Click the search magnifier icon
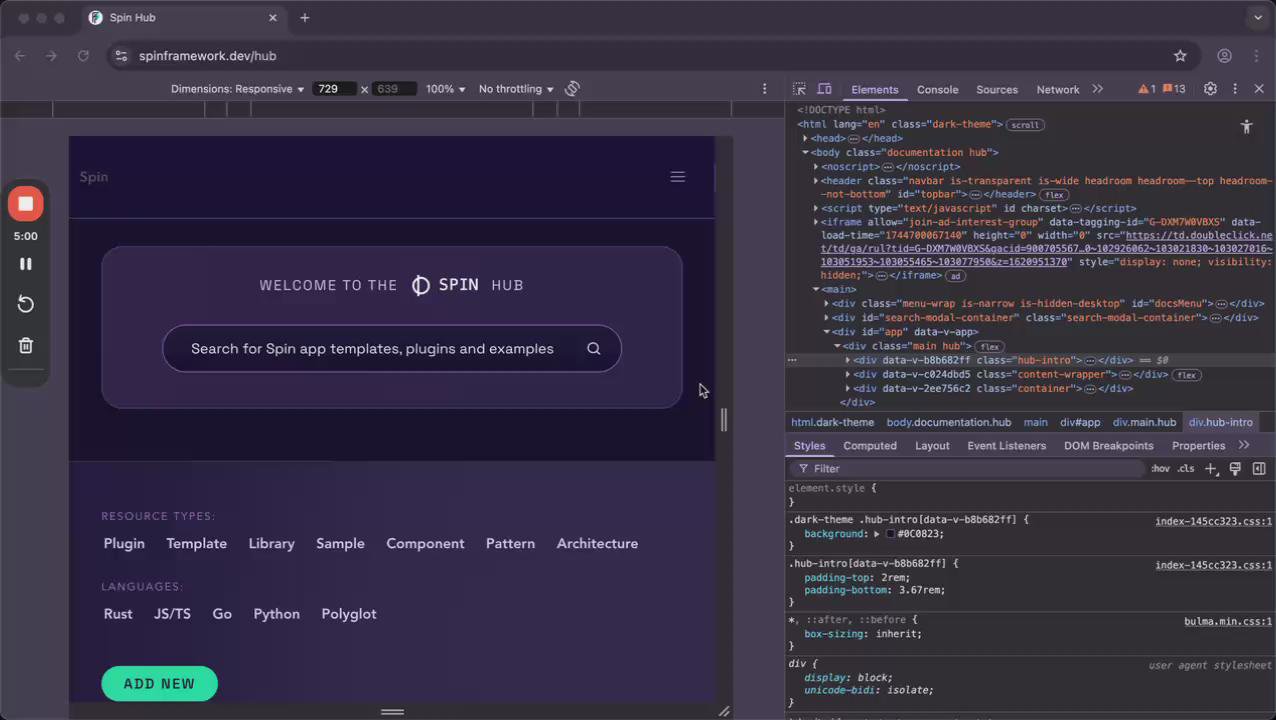The width and height of the screenshot is (1276, 720). pos(594,349)
